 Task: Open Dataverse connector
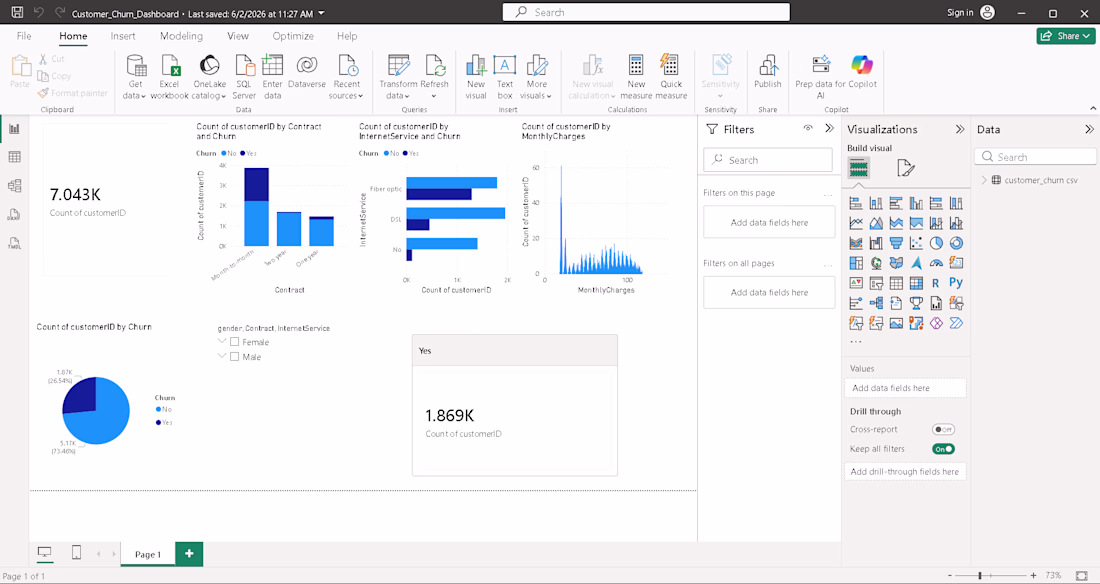click(x=307, y=72)
